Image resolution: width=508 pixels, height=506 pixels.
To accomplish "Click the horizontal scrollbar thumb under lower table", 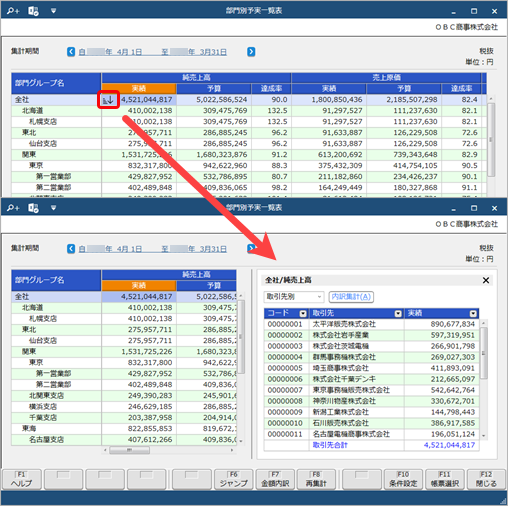I will tap(129, 450).
